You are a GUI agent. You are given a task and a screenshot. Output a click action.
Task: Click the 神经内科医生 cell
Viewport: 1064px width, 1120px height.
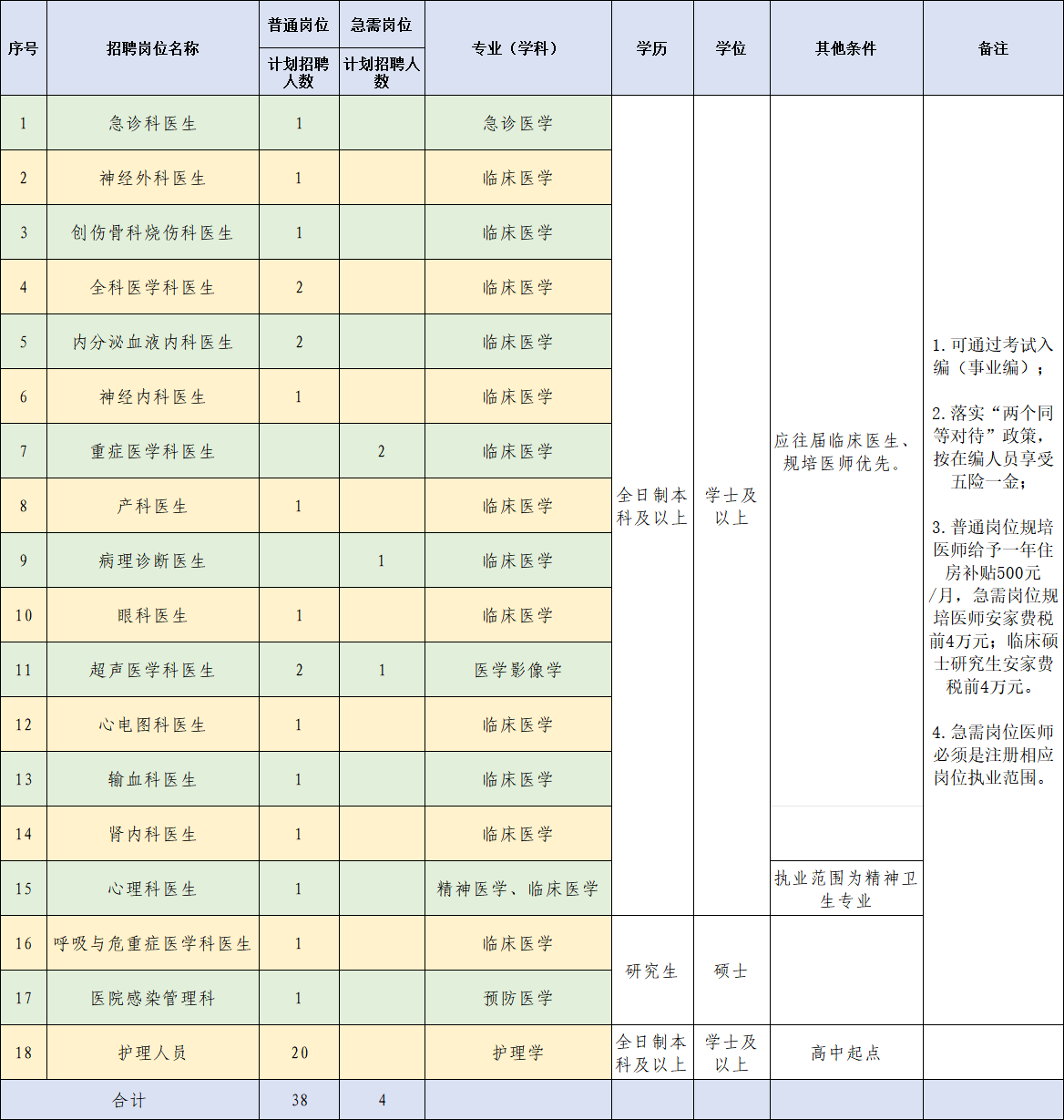click(153, 396)
